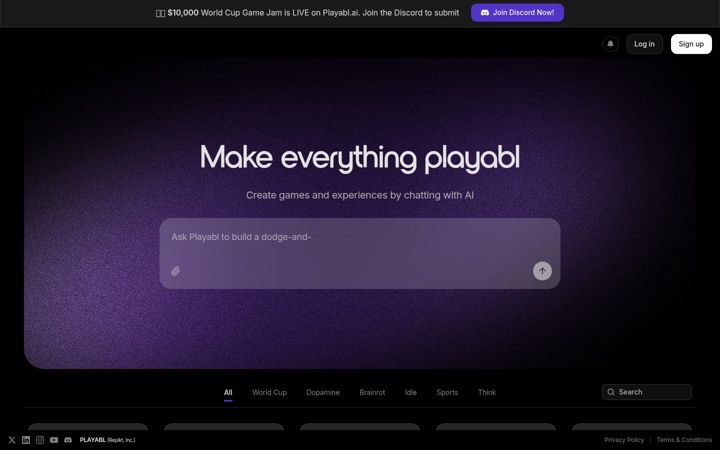The width and height of the screenshot is (720, 450).
Task: Click the attachment paperclip icon
Action: pos(175,271)
